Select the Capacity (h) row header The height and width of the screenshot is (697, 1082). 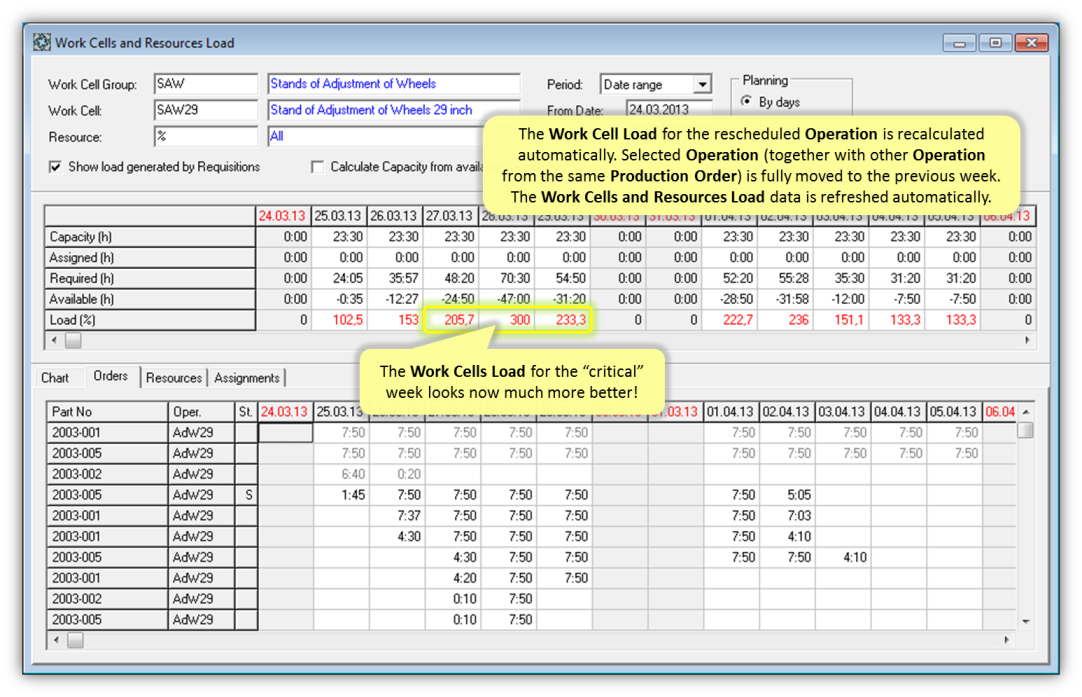pos(150,237)
